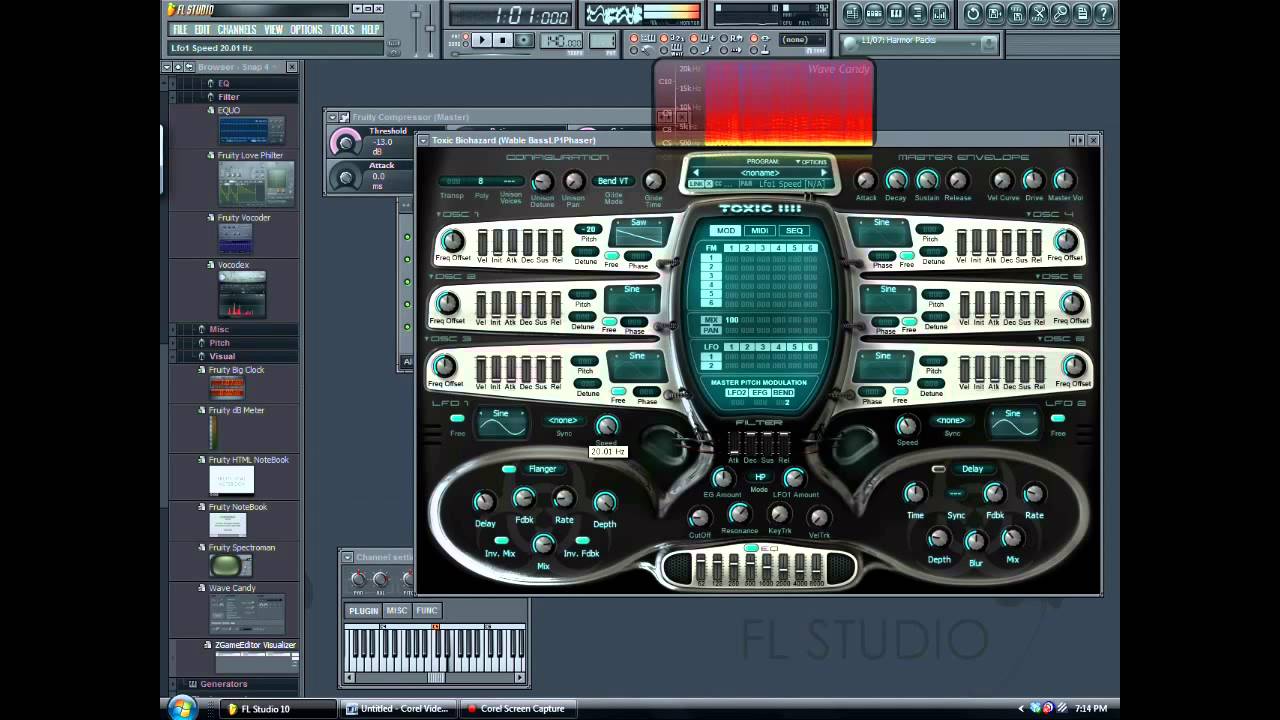The height and width of the screenshot is (720, 1280).
Task: Open the TOOLS menu
Action: [342, 29]
